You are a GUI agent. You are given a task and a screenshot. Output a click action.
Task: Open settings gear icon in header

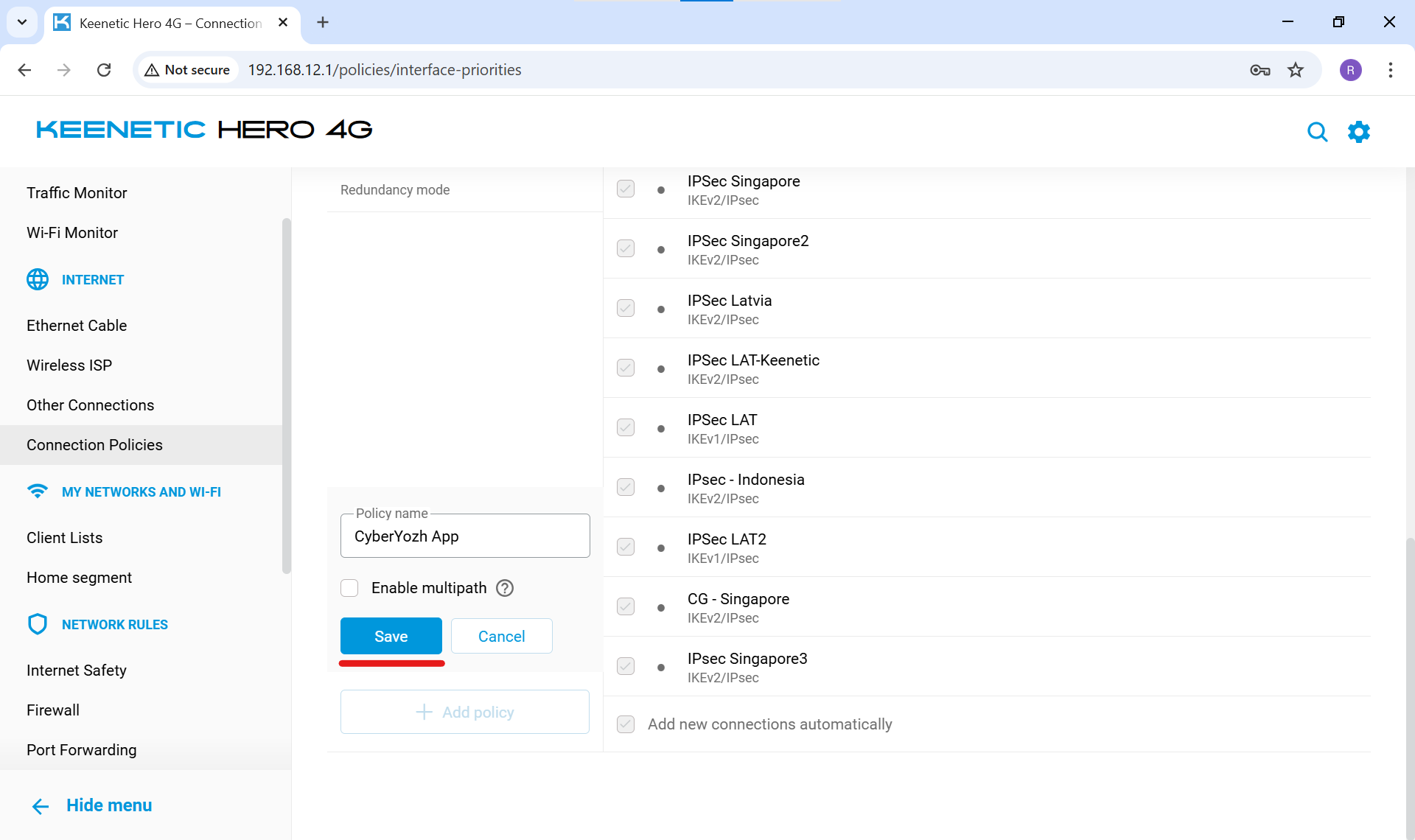pos(1358,132)
